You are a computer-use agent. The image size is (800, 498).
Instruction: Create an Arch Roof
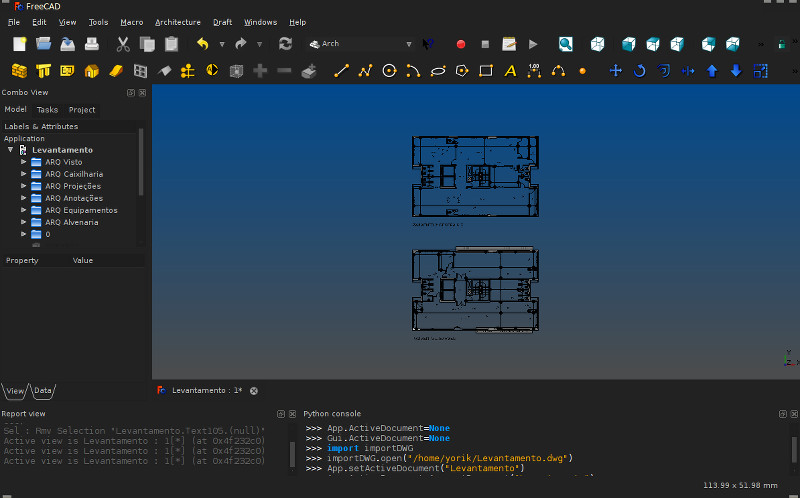(x=164, y=71)
